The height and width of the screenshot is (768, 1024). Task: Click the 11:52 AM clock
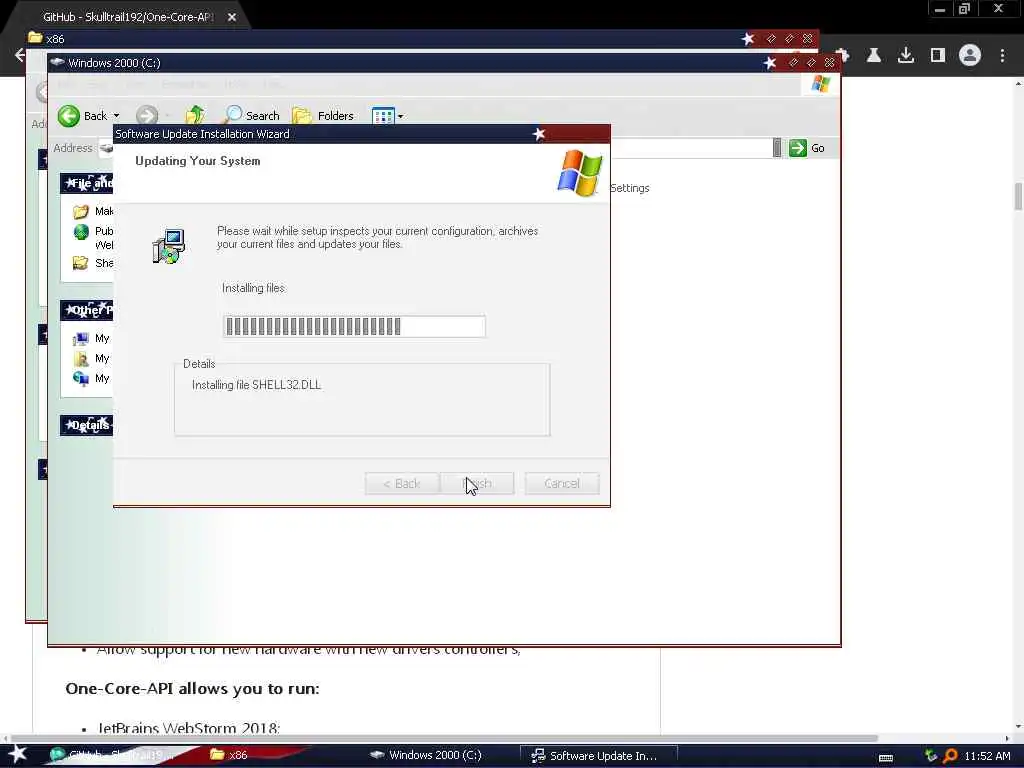click(987, 756)
